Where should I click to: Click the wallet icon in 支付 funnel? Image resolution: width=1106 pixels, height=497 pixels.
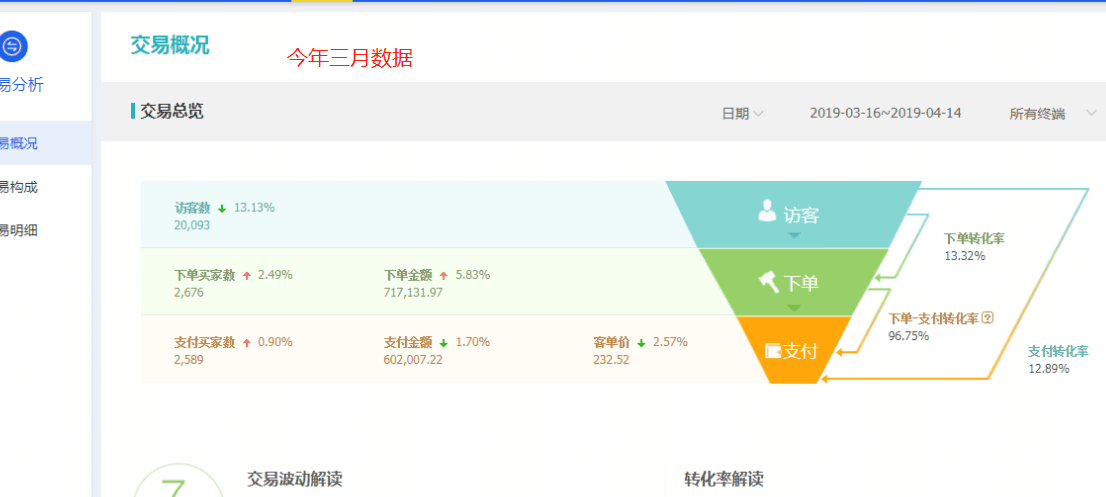773,350
